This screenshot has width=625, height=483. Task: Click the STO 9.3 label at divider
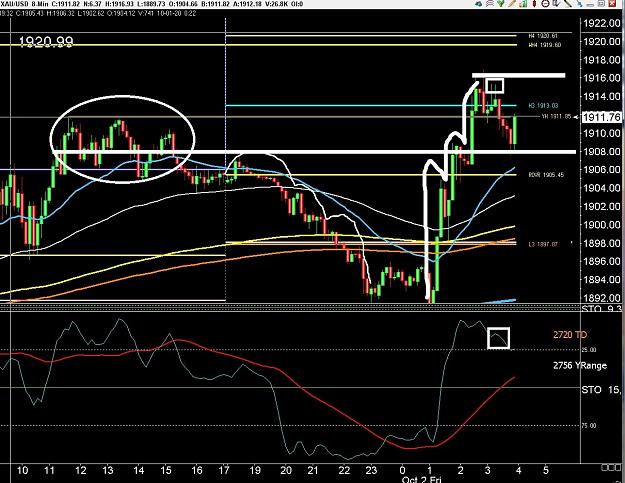pyautogui.click(x=601, y=309)
